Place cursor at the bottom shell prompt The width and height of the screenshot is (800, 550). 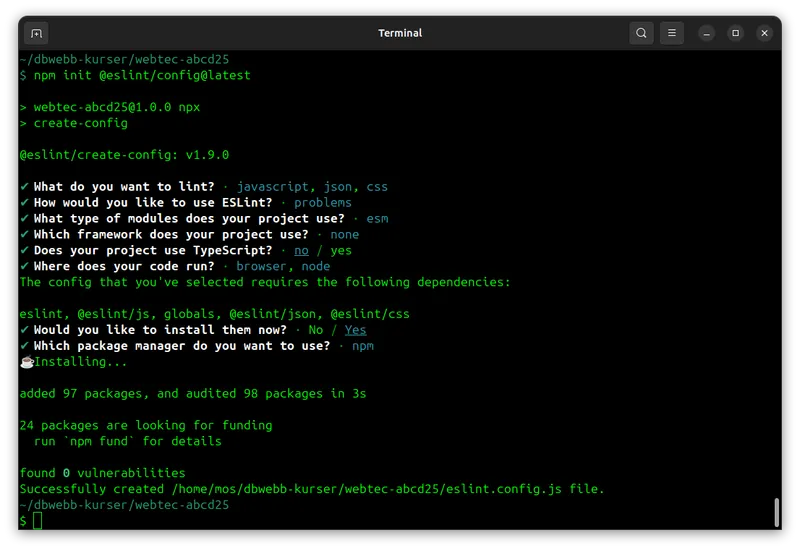(x=38, y=521)
